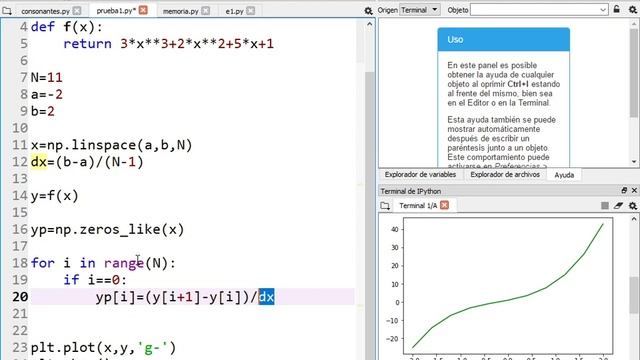Click 'x=np.linspace(a,b,N)' on line 11
Viewport: 640px width, 360px height.
[111, 145]
